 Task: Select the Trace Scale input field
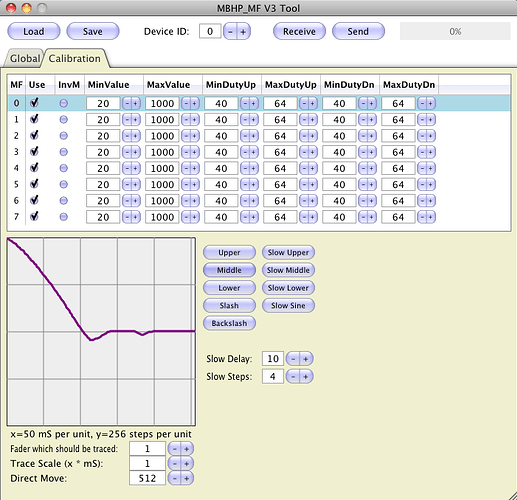(x=147, y=464)
